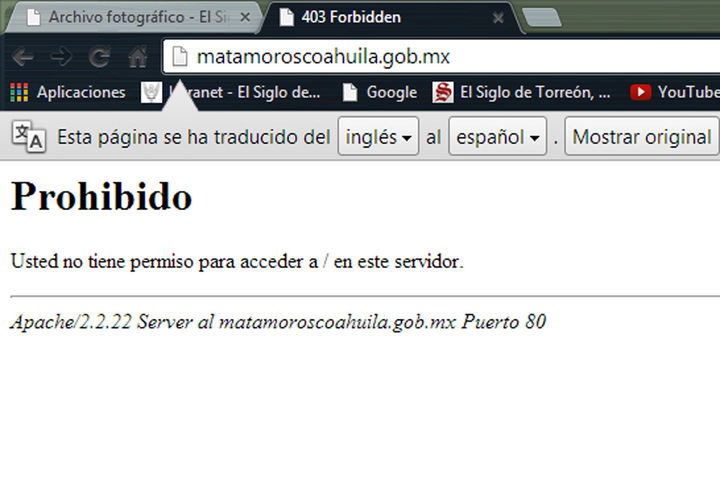Open the YouTube bookmark
Screen dimensions: 720x484
[675, 93]
